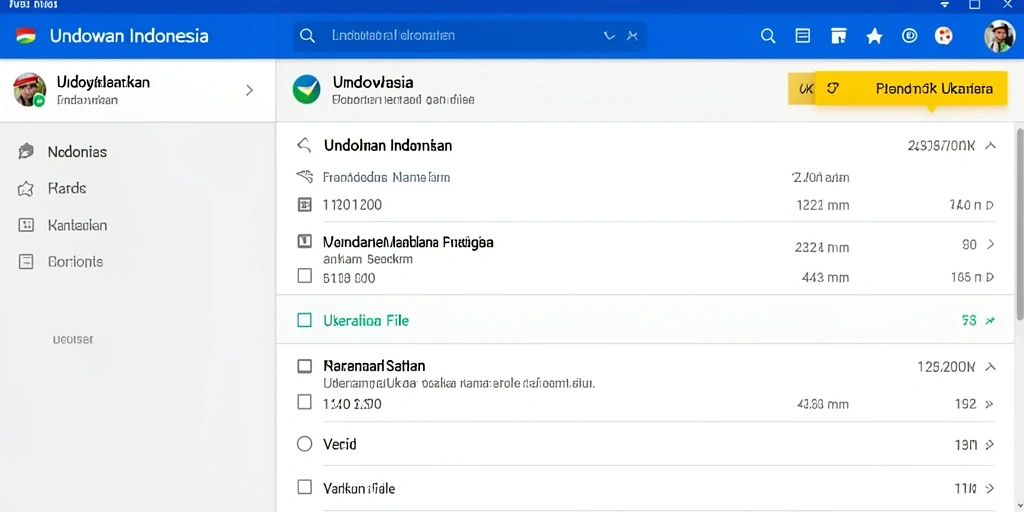This screenshot has height=512, width=1024.
Task: Click the round orange palette icon in header
Action: click(x=944, y=36)
